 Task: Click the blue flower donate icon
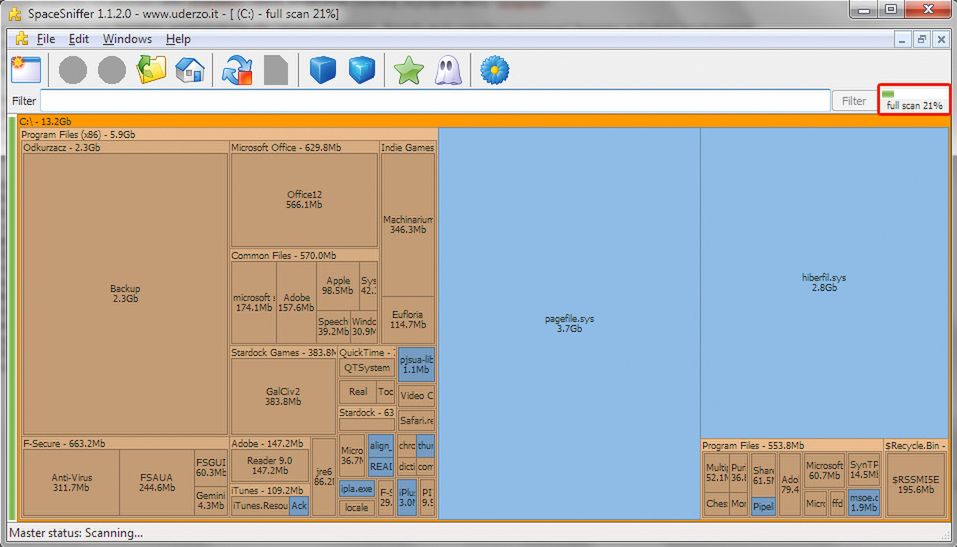(x=494, y=70)
